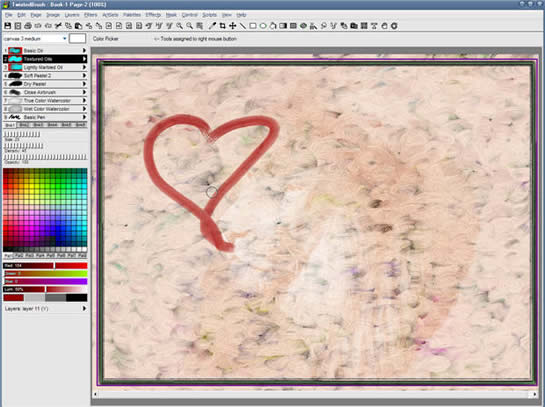Click the Color Picker label button
This screenshot has height=407, width=545.
coord(106,39)
